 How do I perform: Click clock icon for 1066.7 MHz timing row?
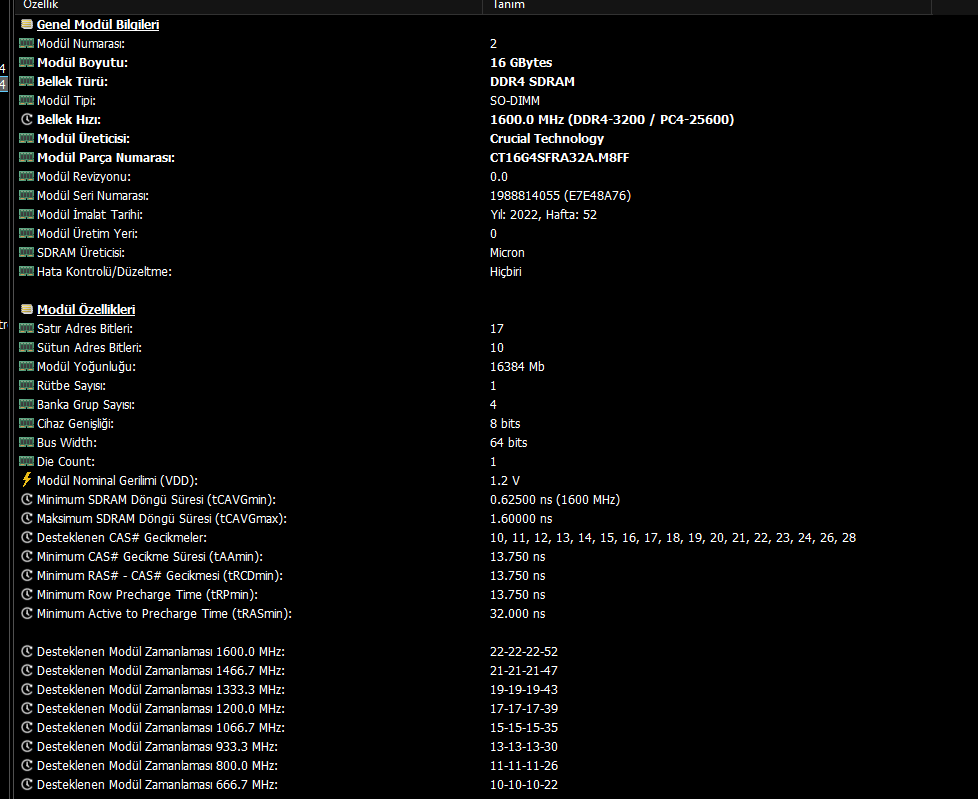point(27,728)
